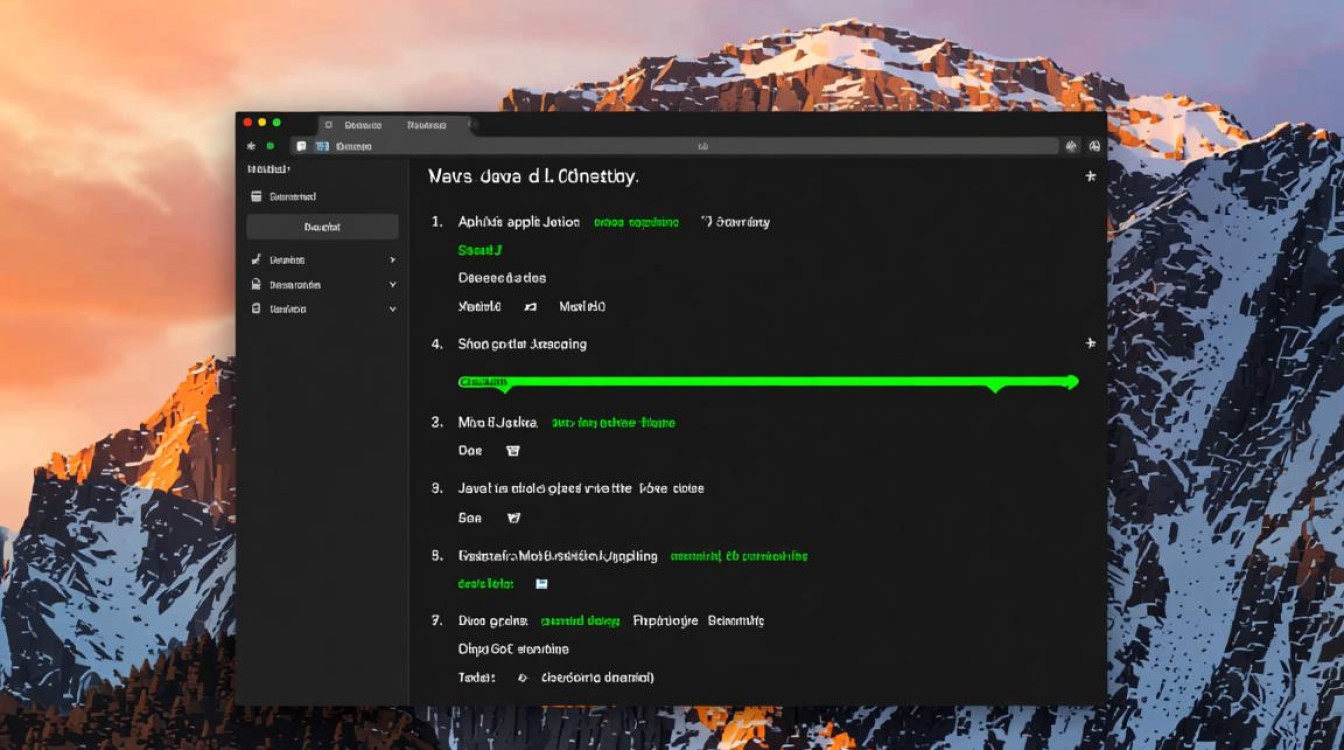This screenshot has height=750, width=1344.
Task: Click the white document icon in the address bar
Action: [x=301, y=146]
